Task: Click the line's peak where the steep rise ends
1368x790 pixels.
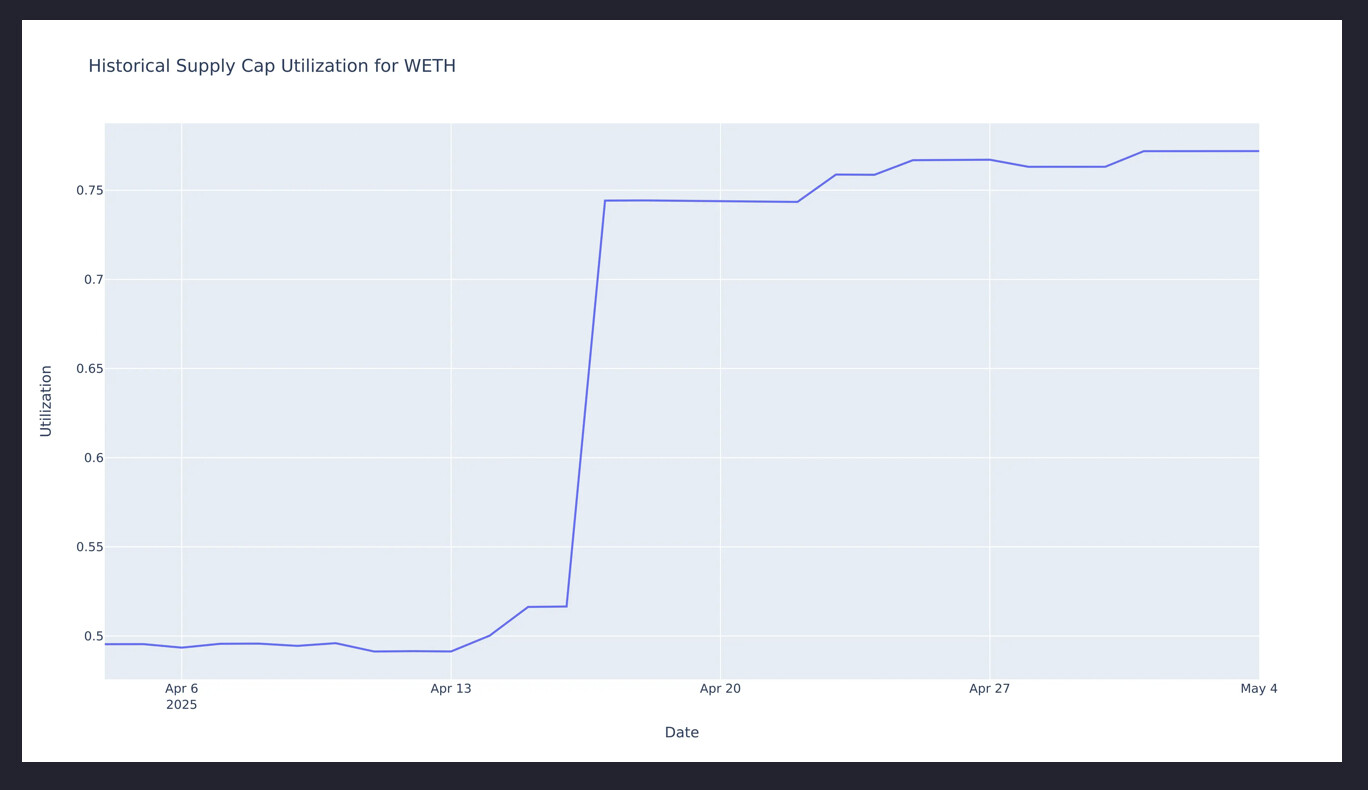Action: point(605,200)
